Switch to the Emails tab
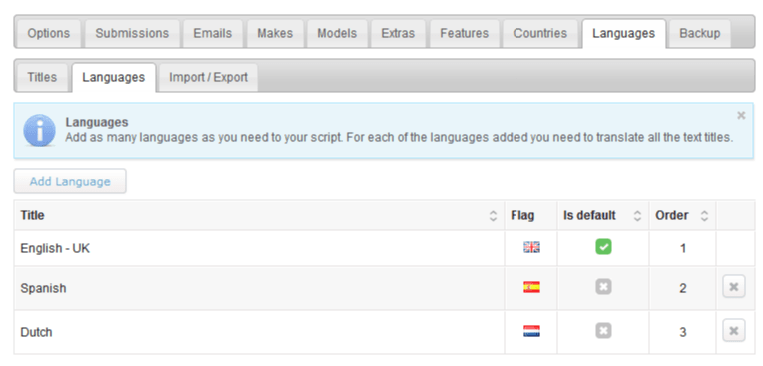Image resolution: width=763 pixels, height=366 pixels. [x=213, y=34]
